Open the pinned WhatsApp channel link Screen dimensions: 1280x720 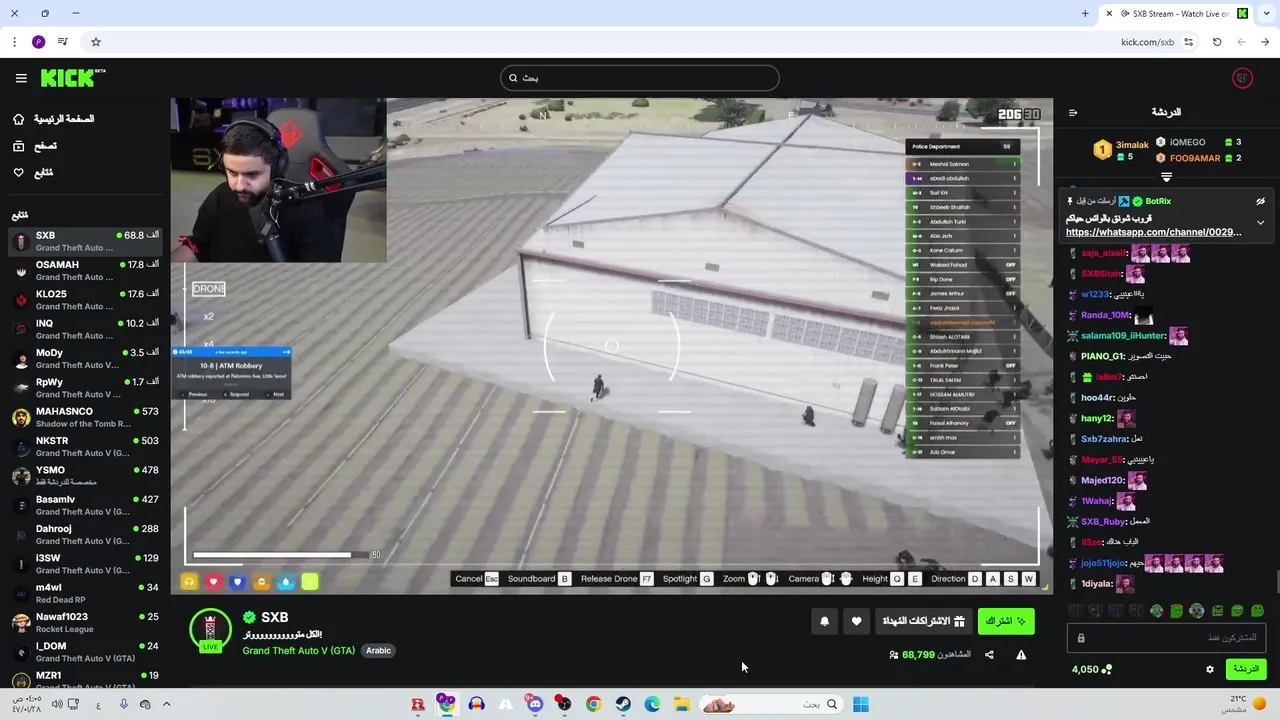pos(1153,232)
